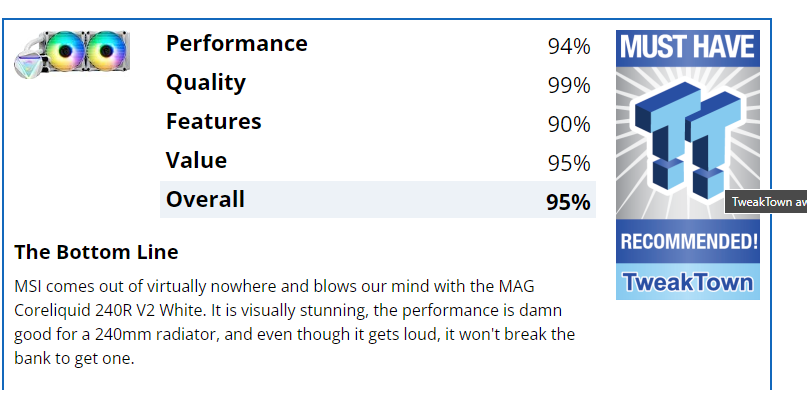Screen dimensions: 807x418
Task: Click the left RGB fan in thumbnail
Action: click(x=65, y=50)
